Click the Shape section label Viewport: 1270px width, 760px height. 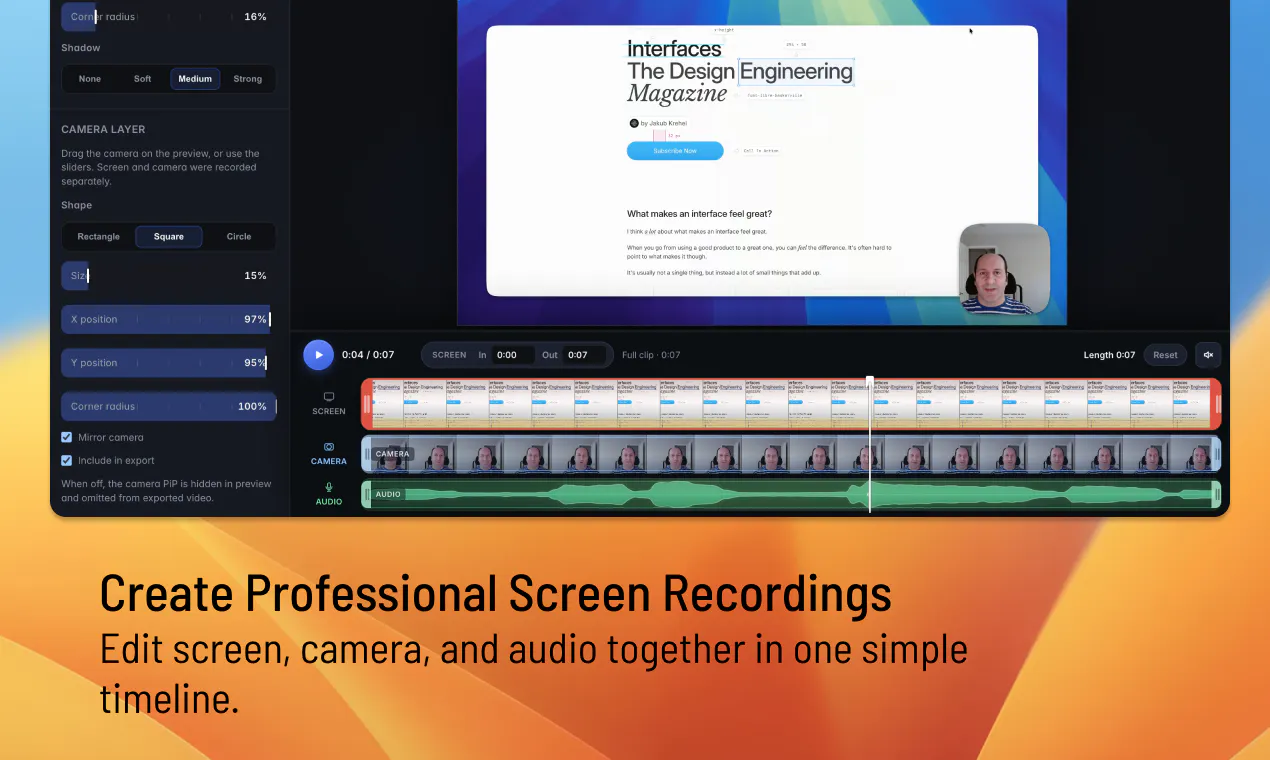pyautogui.click(x=76, y=205)
